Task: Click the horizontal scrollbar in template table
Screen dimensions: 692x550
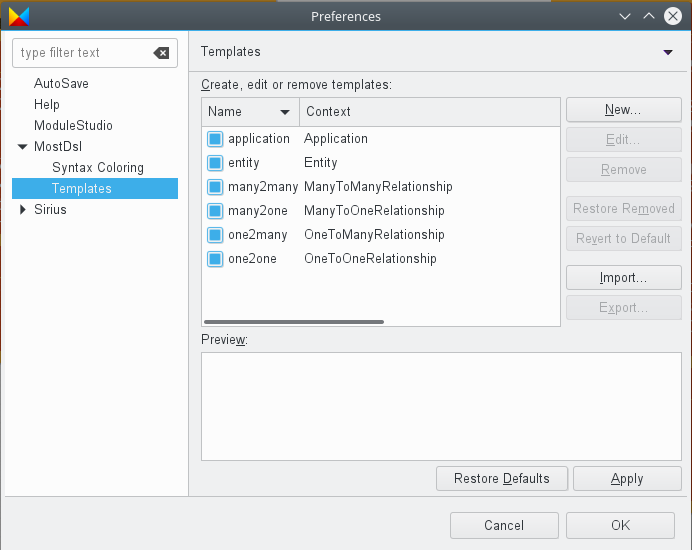Action: 294,322
